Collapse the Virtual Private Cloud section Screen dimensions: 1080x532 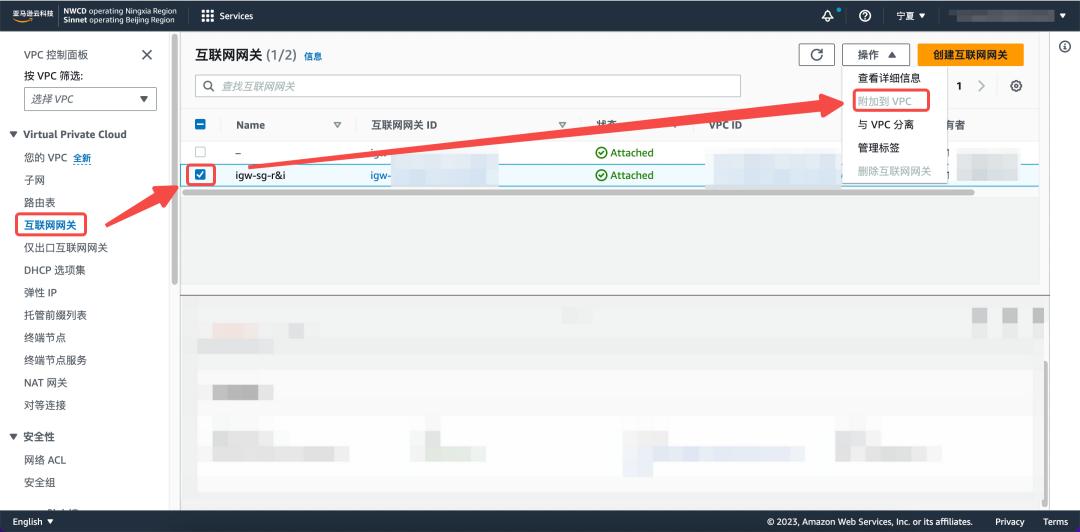pyautogui.click(x=14, y=134)
